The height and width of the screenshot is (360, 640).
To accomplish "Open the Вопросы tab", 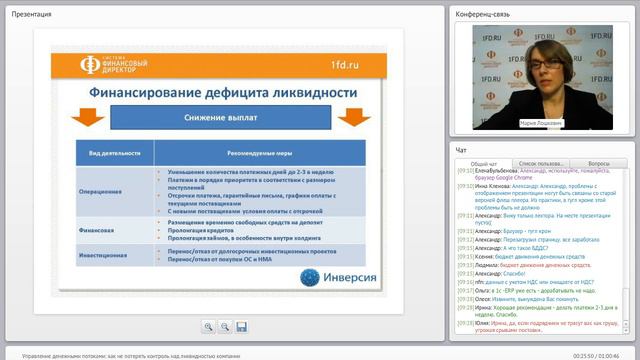I will point(599,163).
